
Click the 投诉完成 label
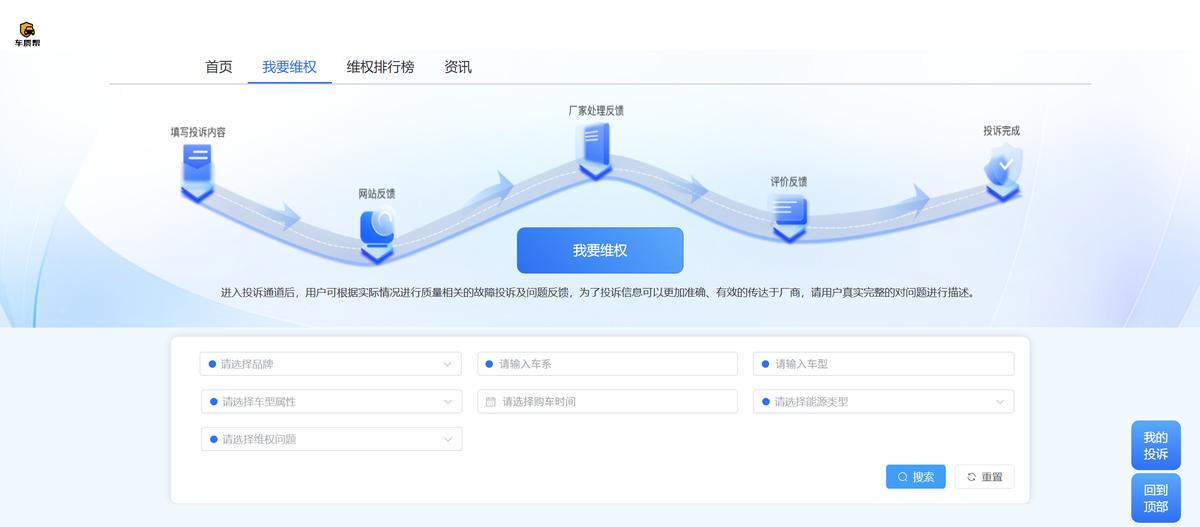coord(1001,131)
